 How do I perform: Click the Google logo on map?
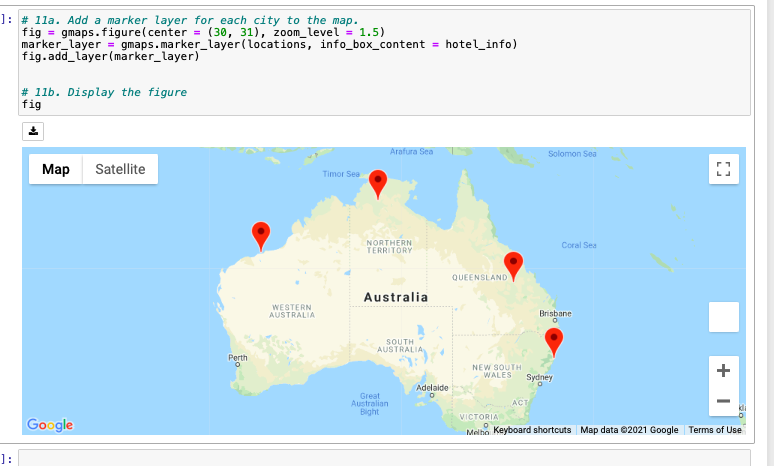tap(50, 425)
